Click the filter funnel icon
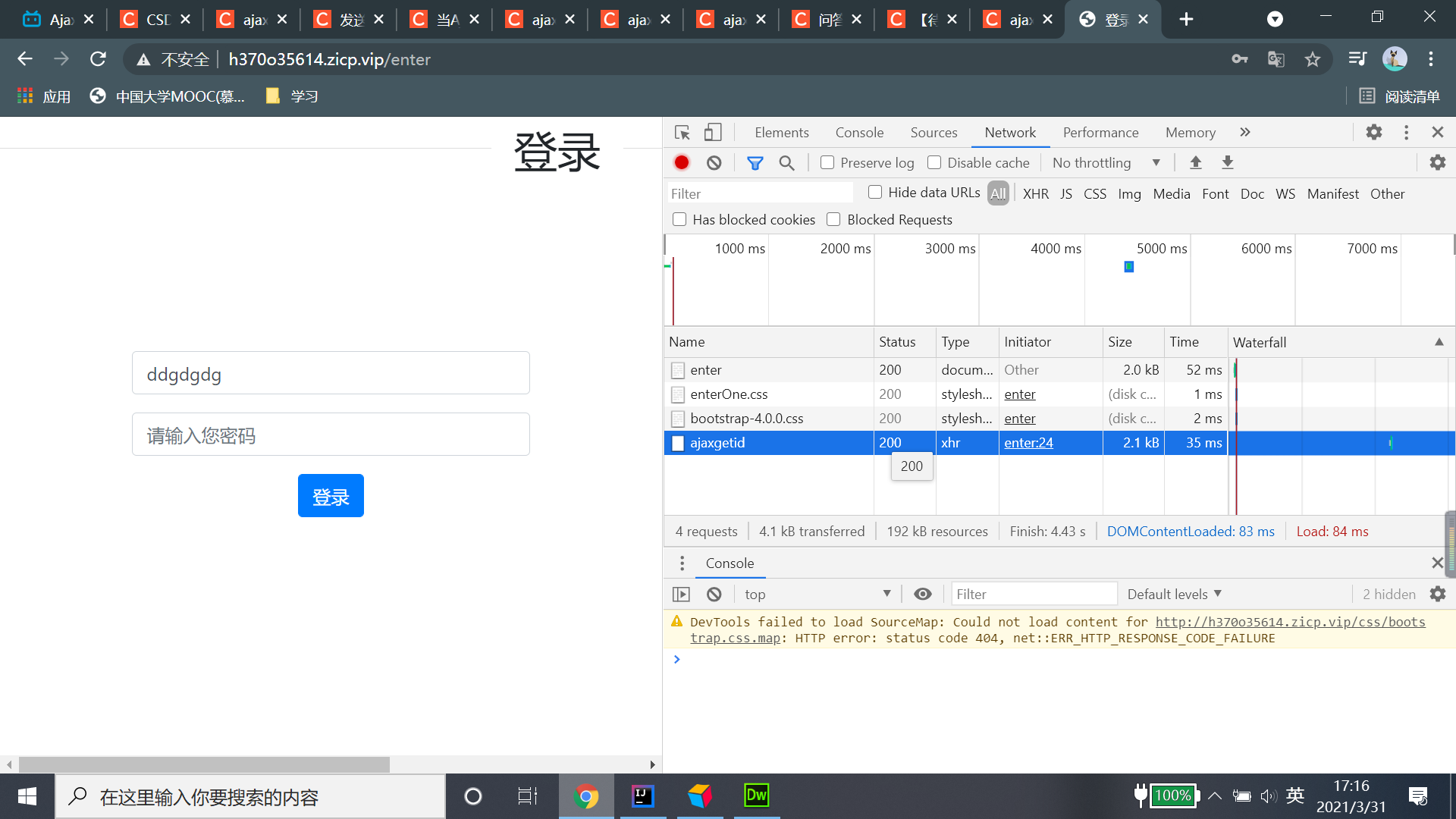 755,162
